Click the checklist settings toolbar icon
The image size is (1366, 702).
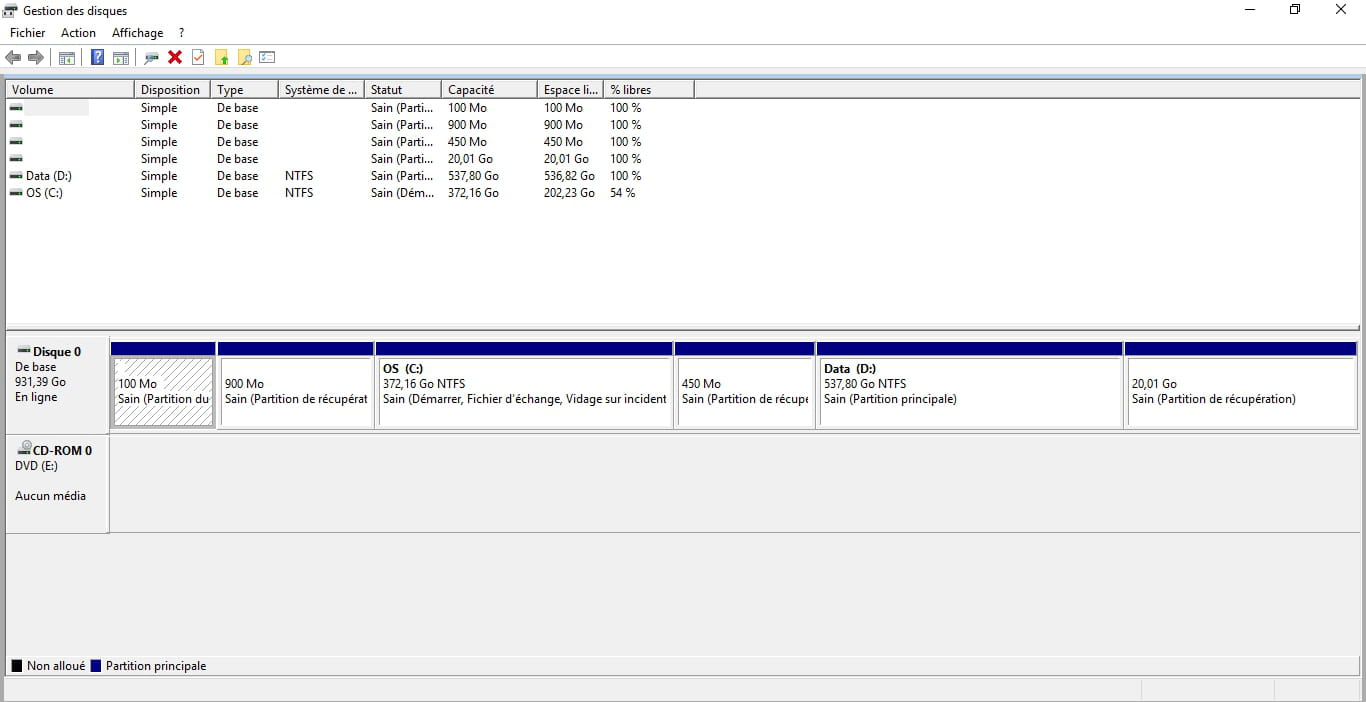[x=267, y=57]
